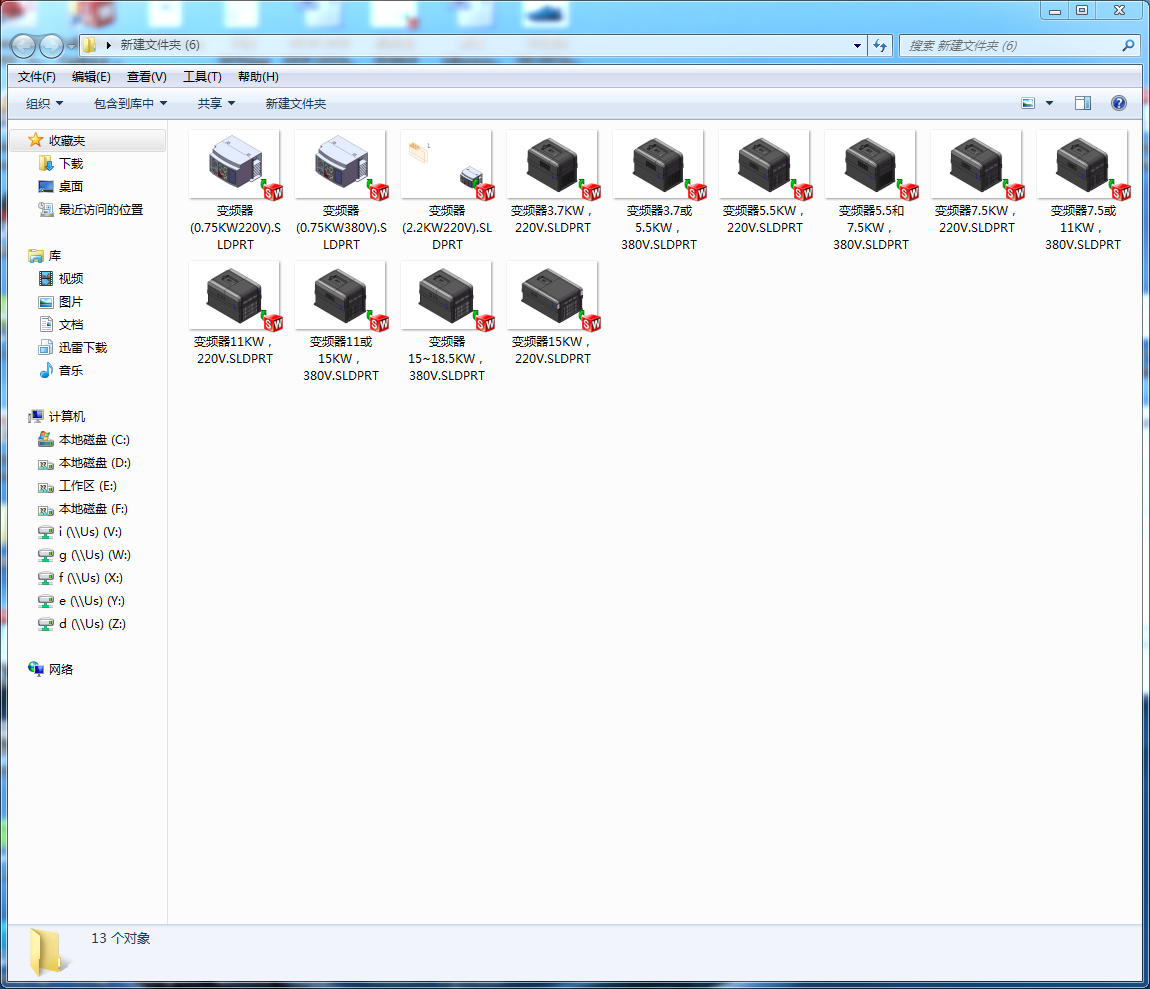Select 变频器(2.2KW220V).SLDPRT file icon

[447, 164]
